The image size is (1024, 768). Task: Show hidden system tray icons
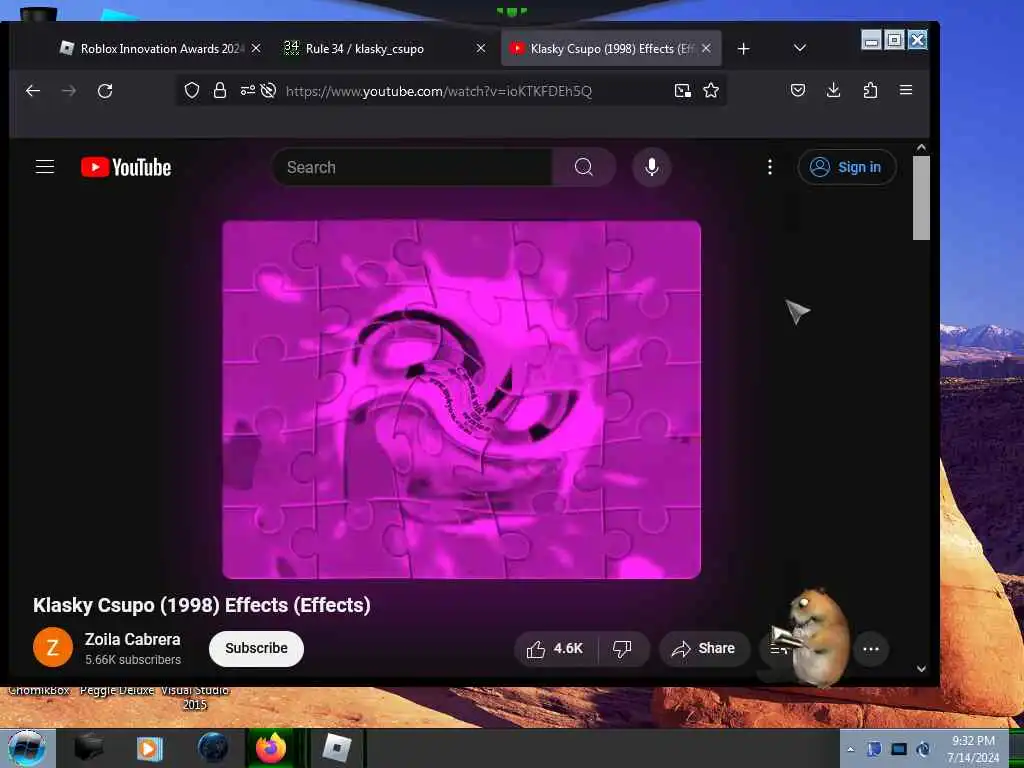[850, 749]
